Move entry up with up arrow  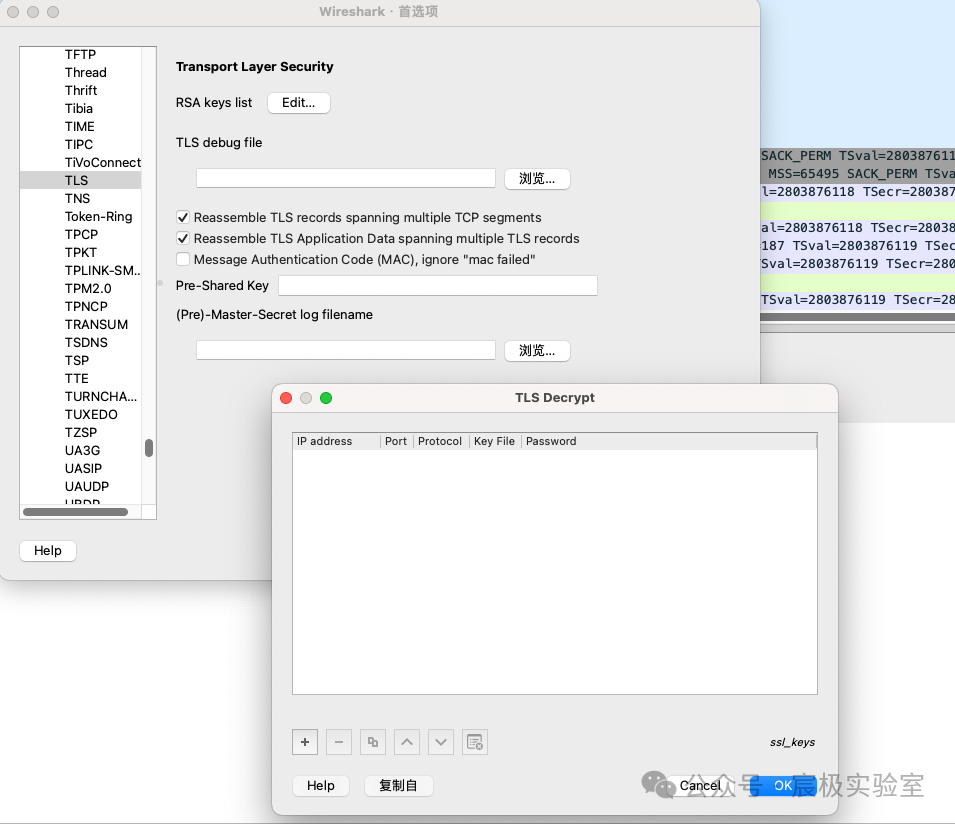click(x=407, y=742)
